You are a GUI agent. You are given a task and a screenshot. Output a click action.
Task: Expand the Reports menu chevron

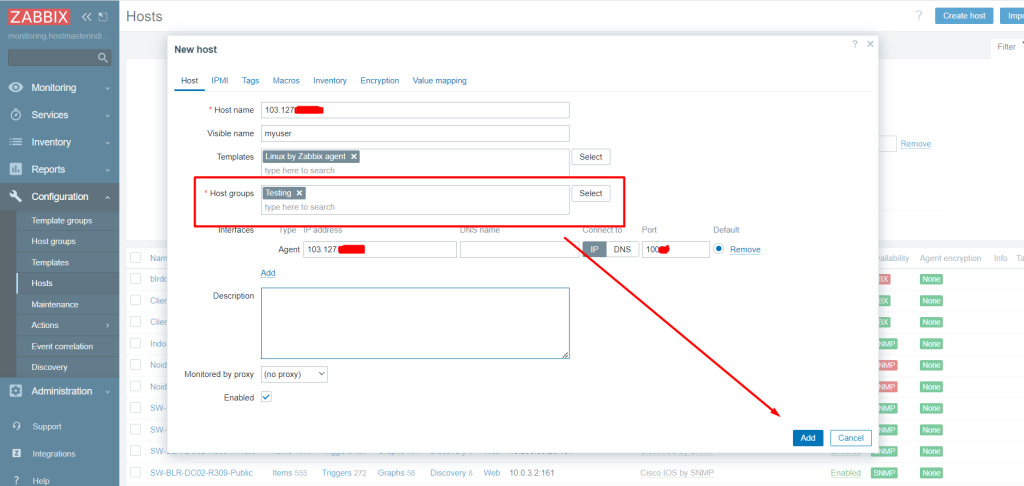[x=107, y=170]
